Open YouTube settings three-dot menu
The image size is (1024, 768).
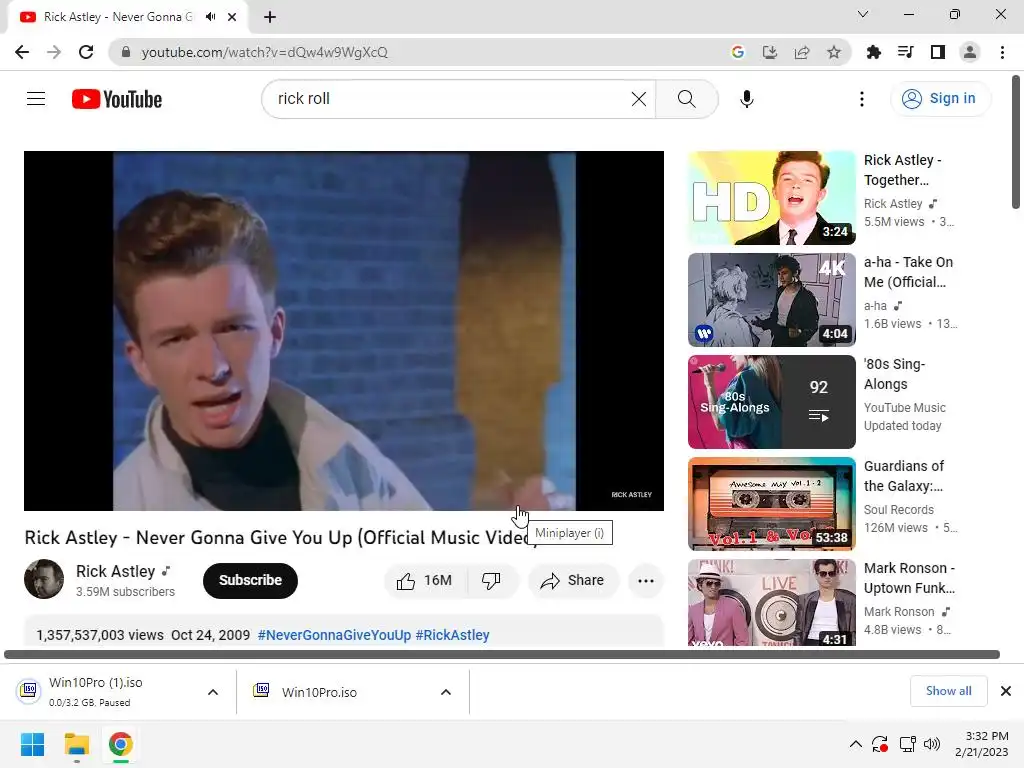tap(861, 99)
